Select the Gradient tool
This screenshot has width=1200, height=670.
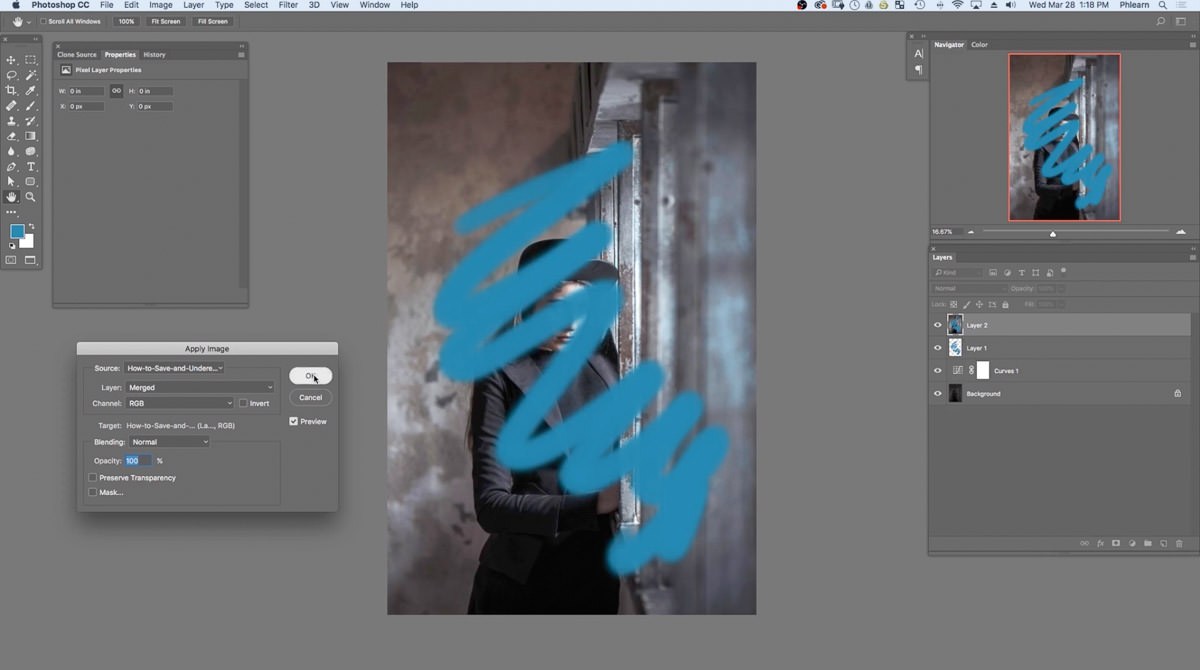coord(31,136)
